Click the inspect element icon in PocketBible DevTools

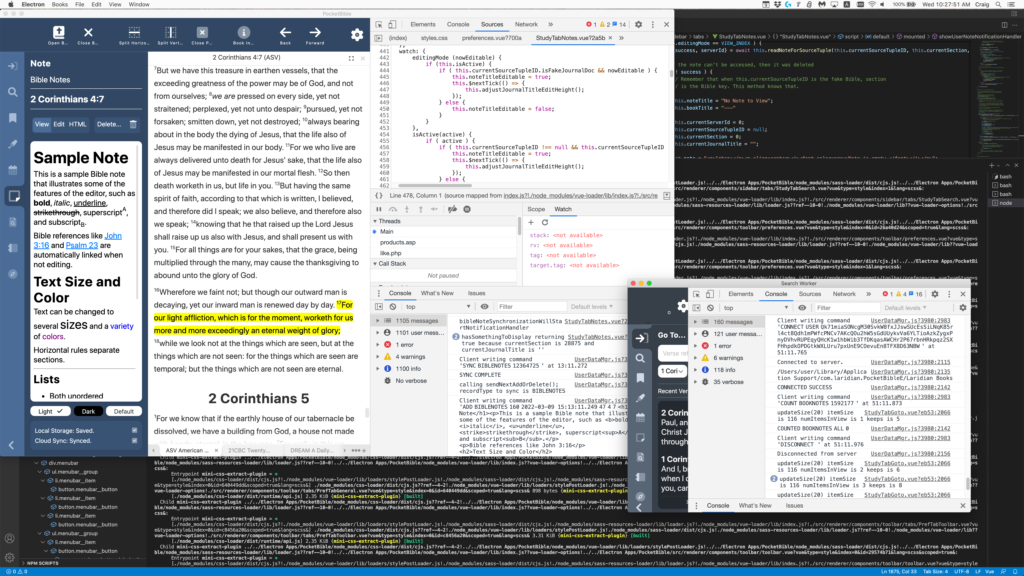(x=379, y=25)
